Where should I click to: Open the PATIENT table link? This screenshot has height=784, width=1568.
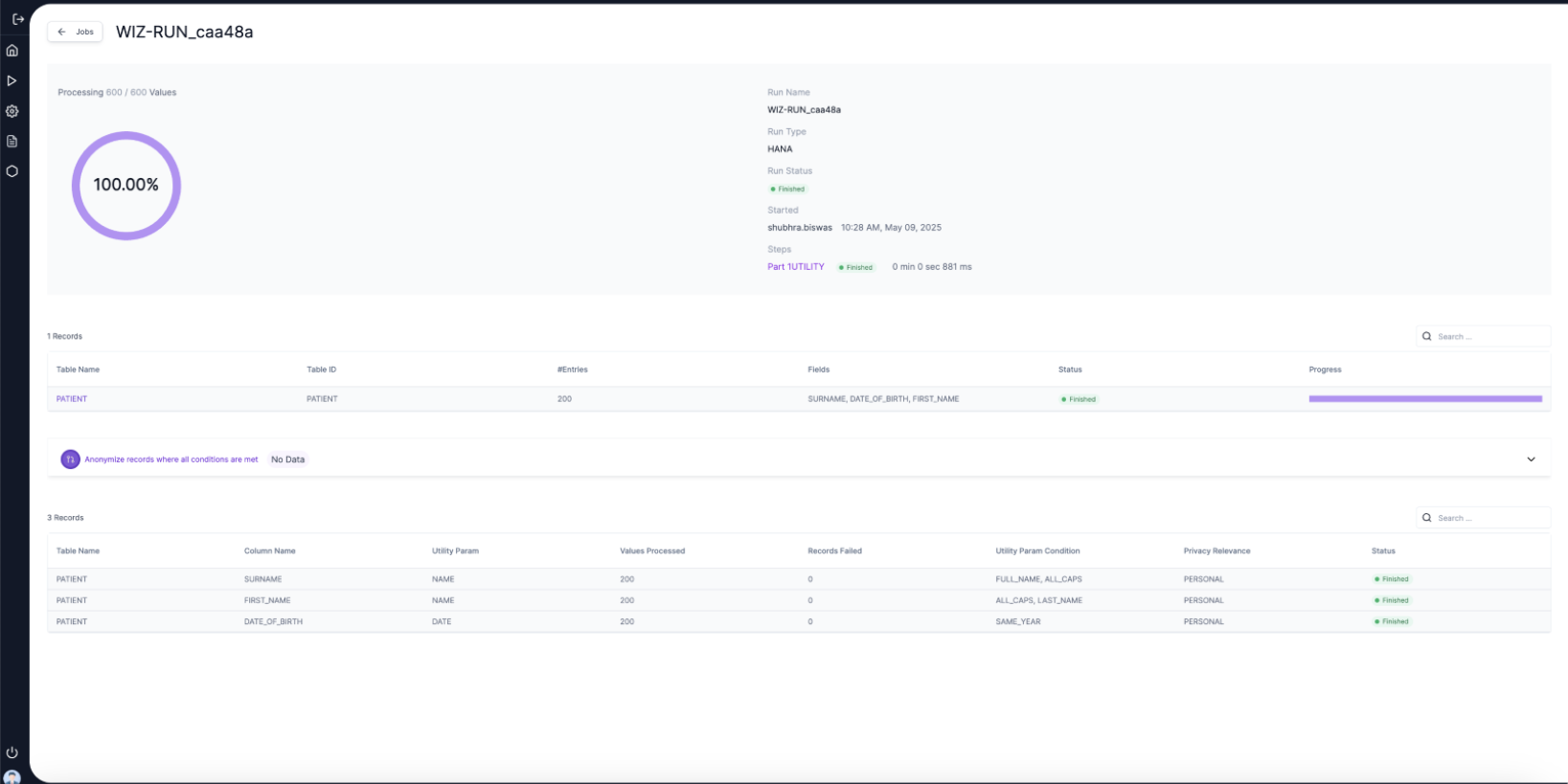[72, 399]
